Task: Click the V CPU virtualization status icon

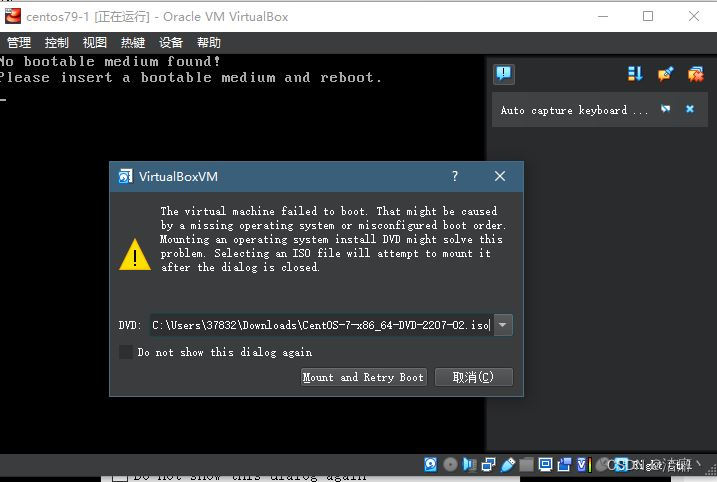Action: [x=582, y=465]
